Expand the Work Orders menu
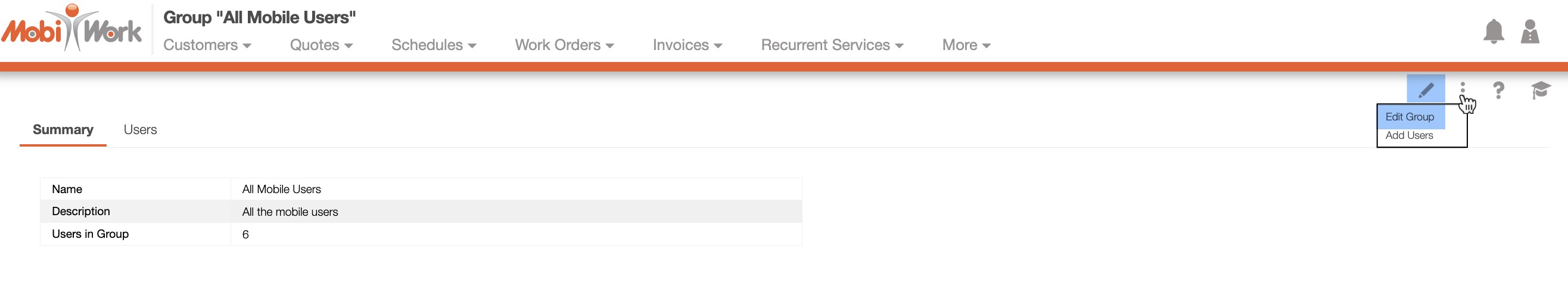This screenshot has width=1568, height=298. (564, 45)
